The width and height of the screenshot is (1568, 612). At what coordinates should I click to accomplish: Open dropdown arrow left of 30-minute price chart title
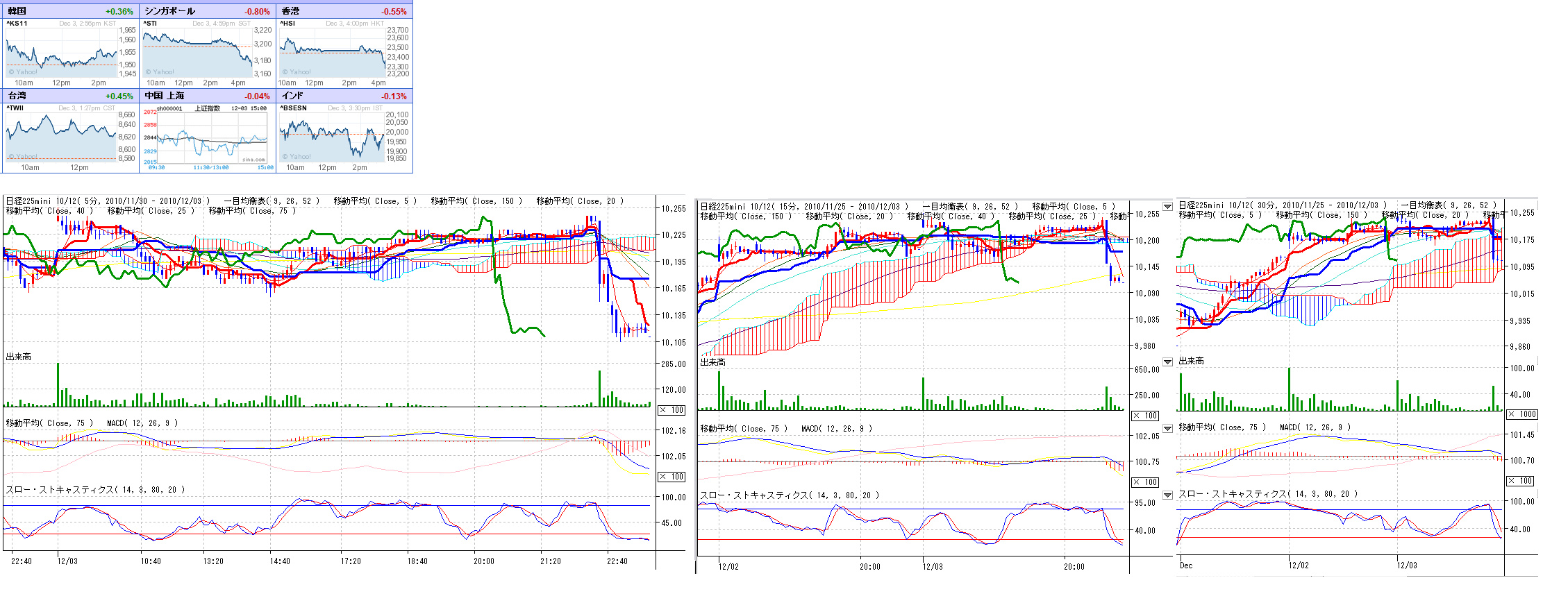coord(1167,207)
